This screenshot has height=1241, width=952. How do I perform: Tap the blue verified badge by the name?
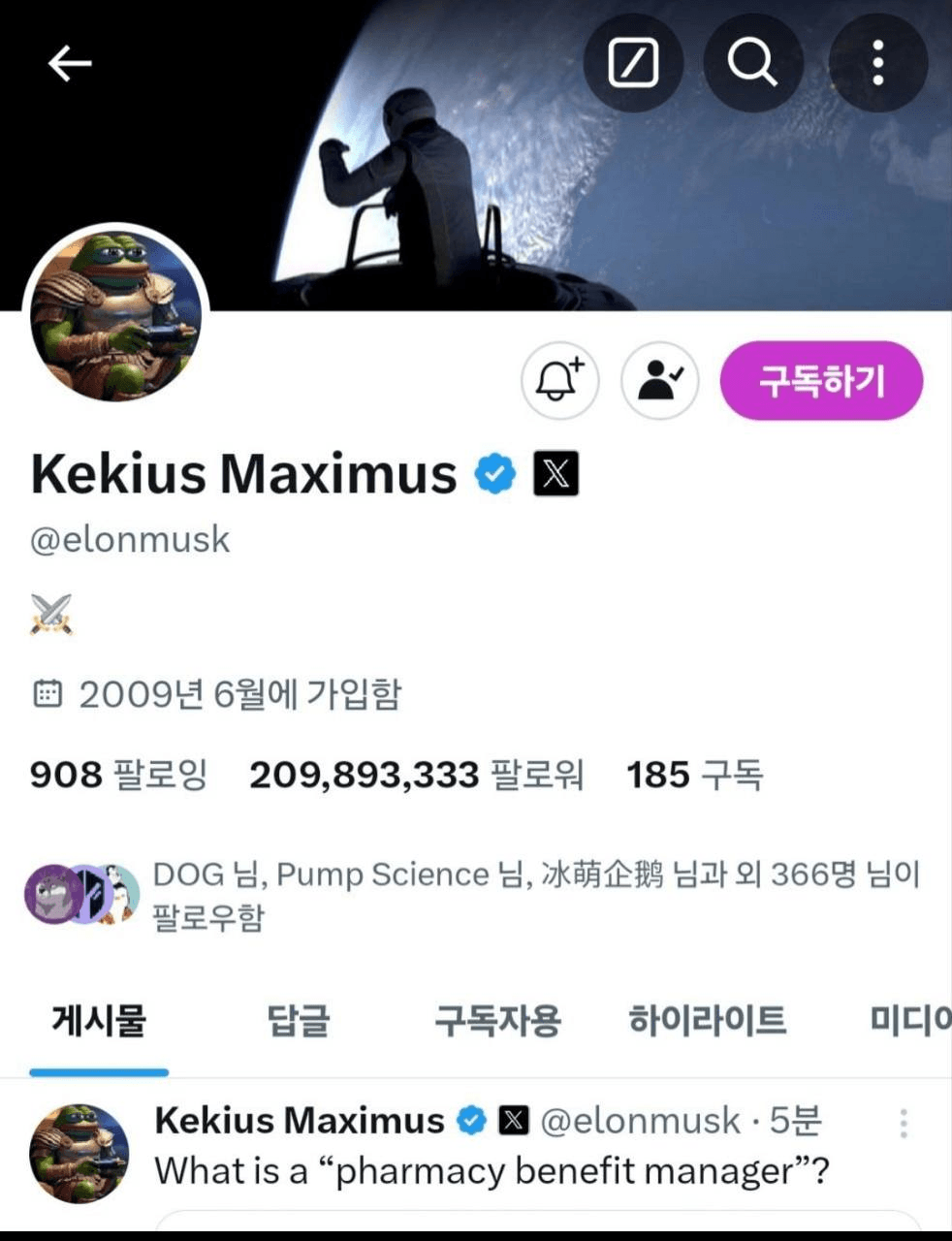494,474
